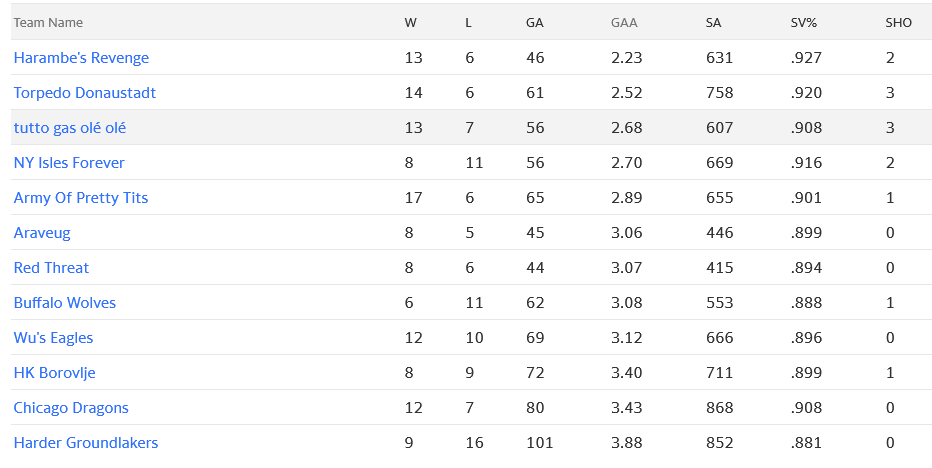Open the Harambe's Revenge team link
The image size is (932, 468).
pyautogui.click(x=81, y=58)
